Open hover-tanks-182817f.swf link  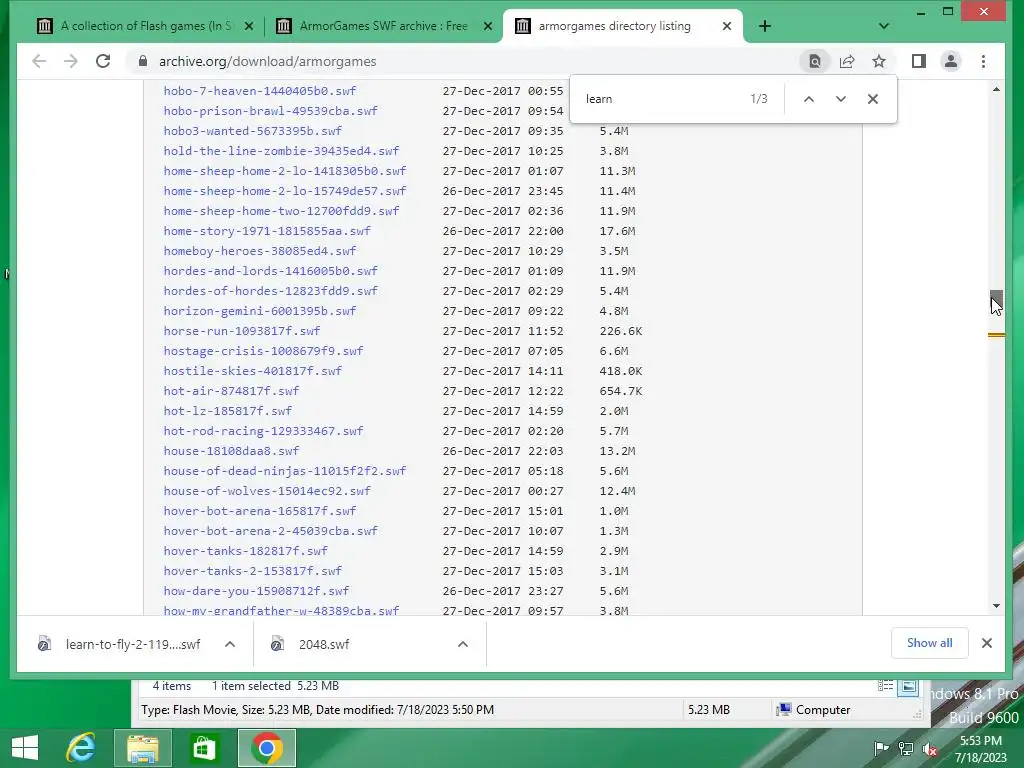[x=246, y=551]
